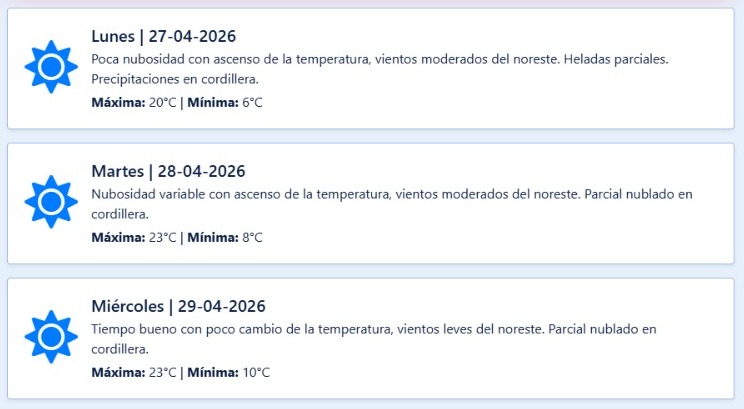Select the heading 'Martes | 28-04-2026'

[x=167, y=171]
